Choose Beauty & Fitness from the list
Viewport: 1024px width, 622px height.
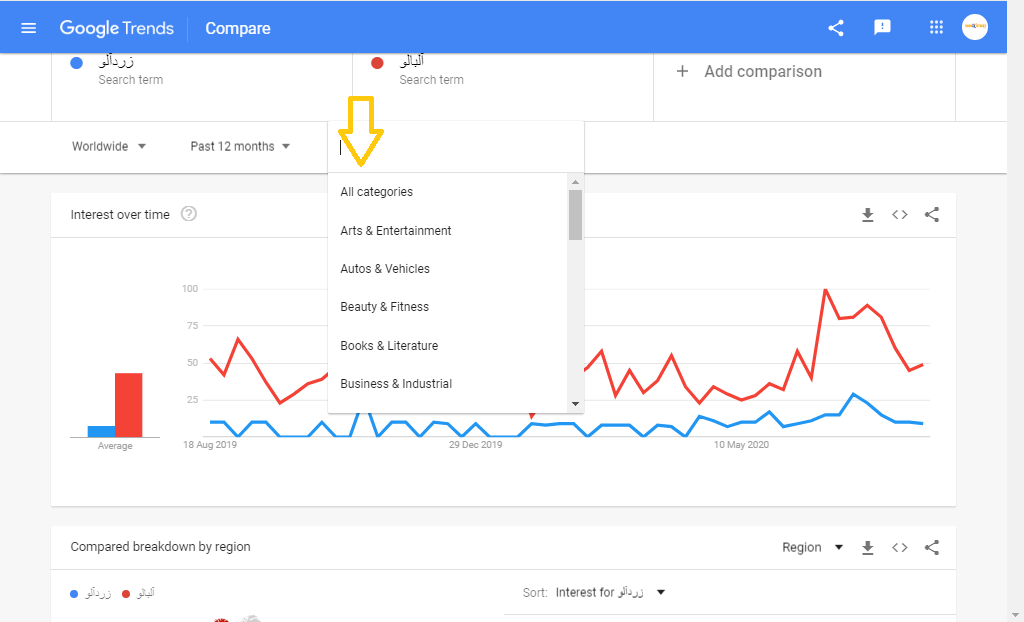pyautogui.click(x=384, y=307)
